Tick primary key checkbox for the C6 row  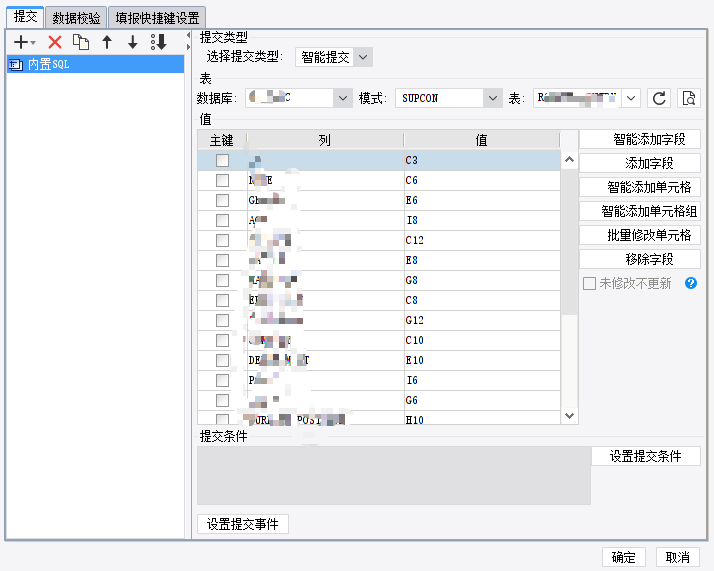(222, 180)
